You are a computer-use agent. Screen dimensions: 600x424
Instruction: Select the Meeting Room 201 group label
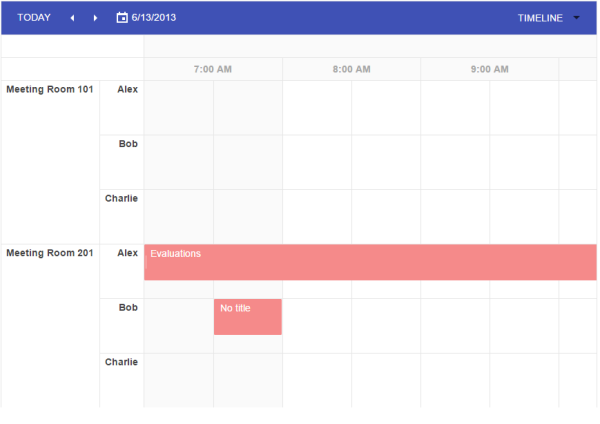point(50,253)
